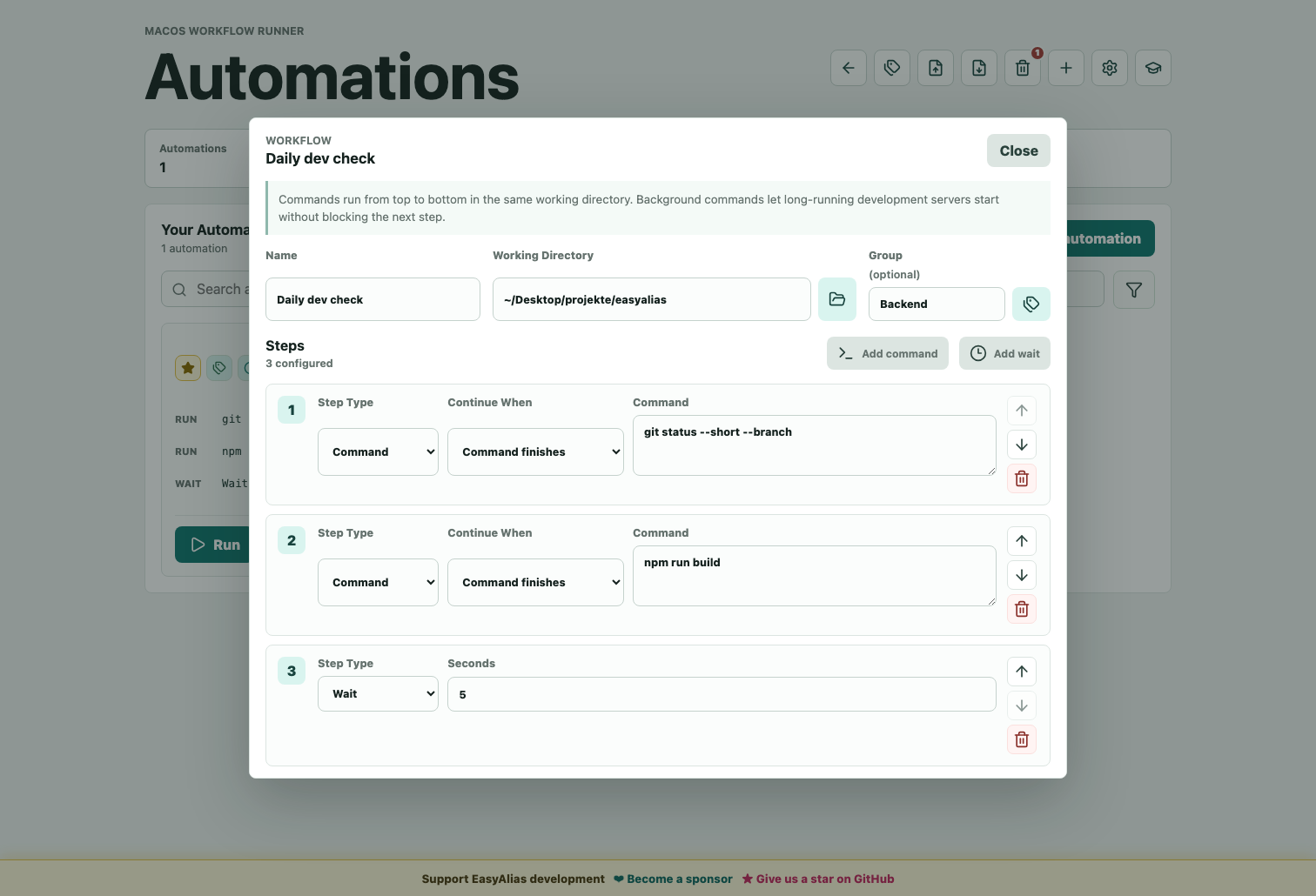Open Step Type dropdown for step 2
This screenshot has width=1316, height=896.
coord(378,582)
